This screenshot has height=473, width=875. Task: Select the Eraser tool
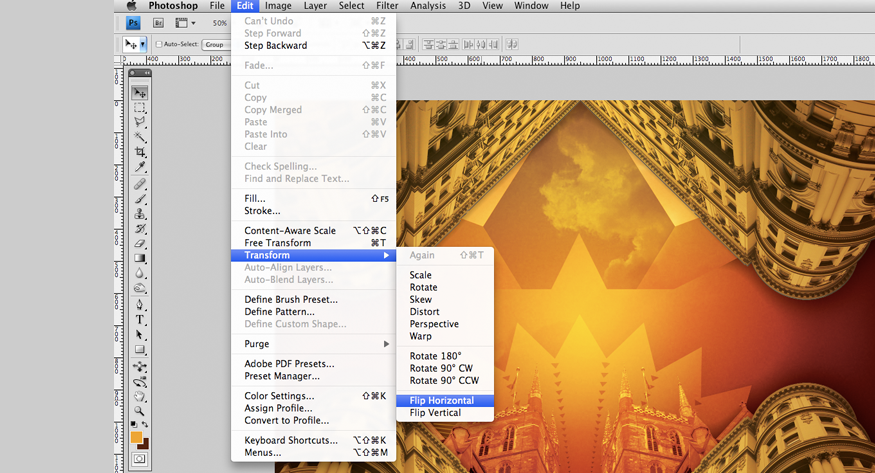coord(140,244)
